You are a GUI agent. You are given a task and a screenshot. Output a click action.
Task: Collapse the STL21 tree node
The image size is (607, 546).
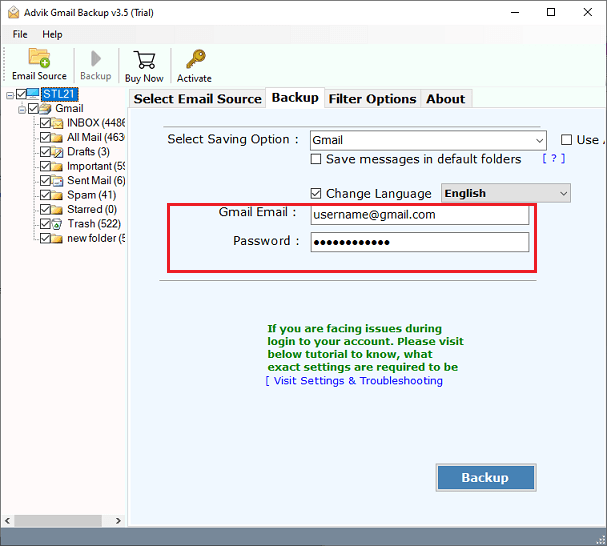pos(10,94)
